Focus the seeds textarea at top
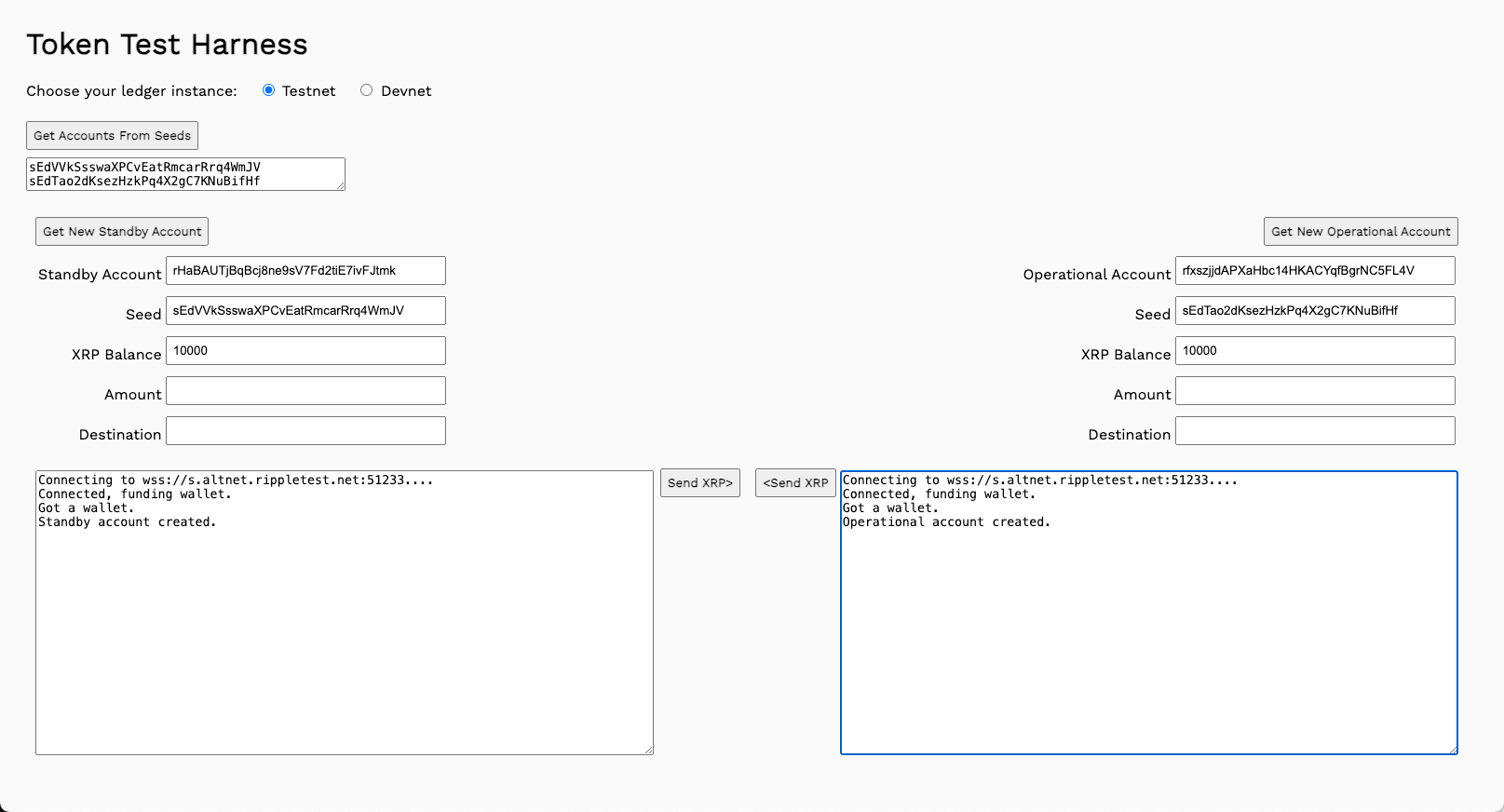The height and width of the screenshot is (812, 1504). (x=185, y=174)
